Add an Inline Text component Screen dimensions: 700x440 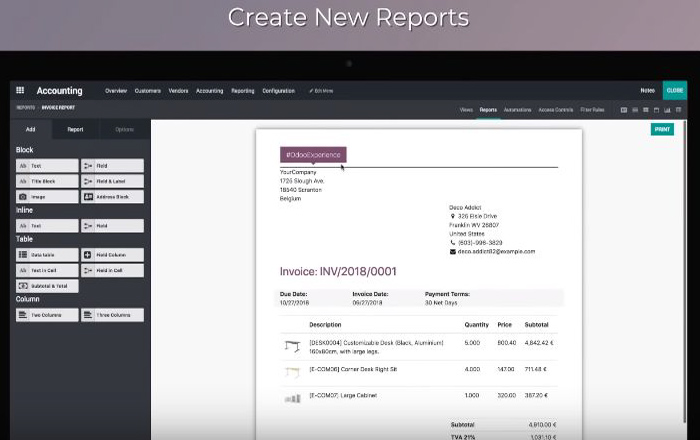47,226
